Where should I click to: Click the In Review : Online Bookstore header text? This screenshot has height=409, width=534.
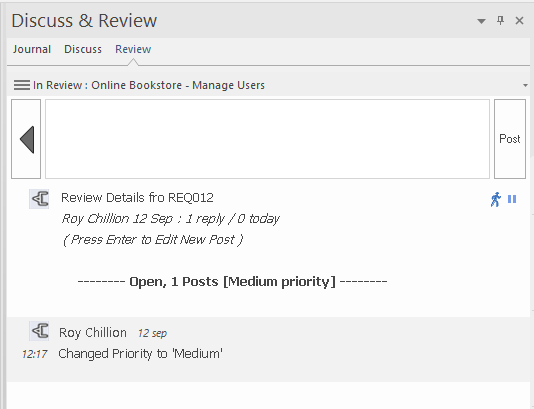tap(148, 85)
